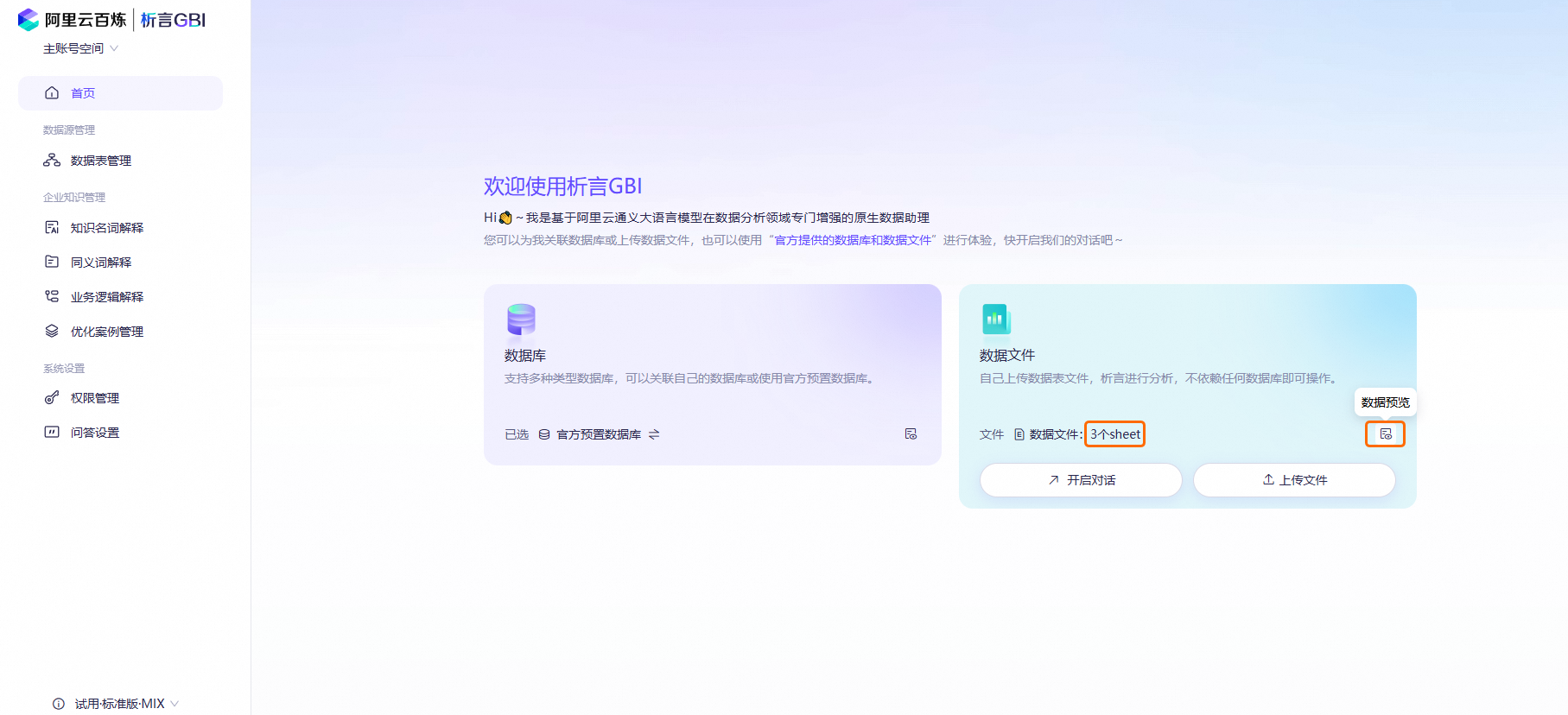Click the 数据文件 card title

pos(1007,355)
